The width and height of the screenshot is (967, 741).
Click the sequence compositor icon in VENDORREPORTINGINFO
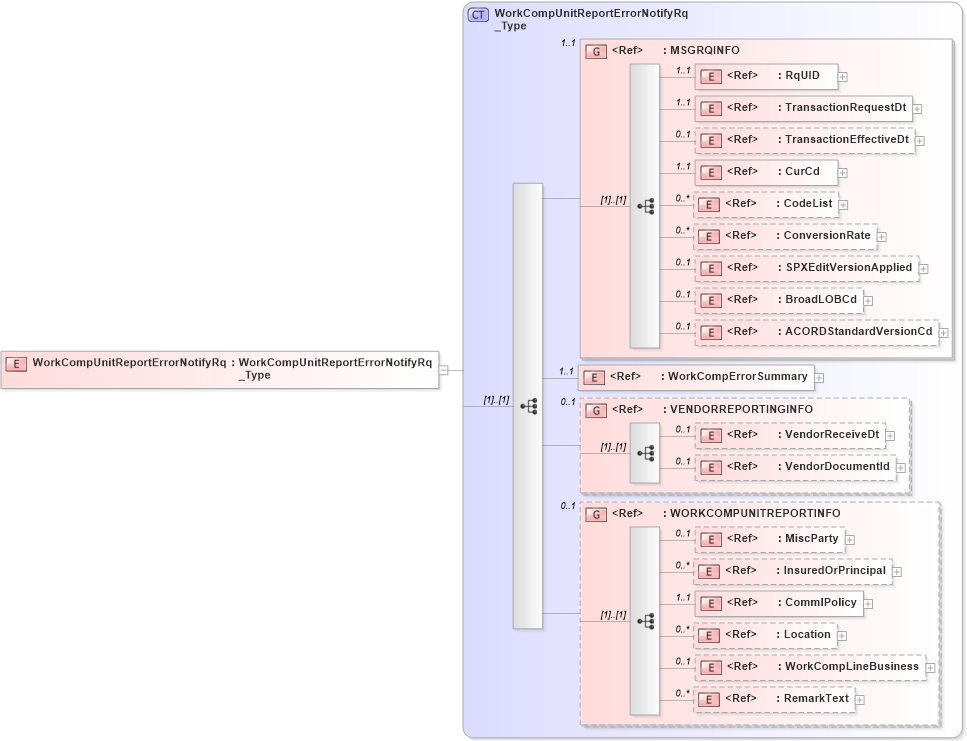tap(646, 453)
